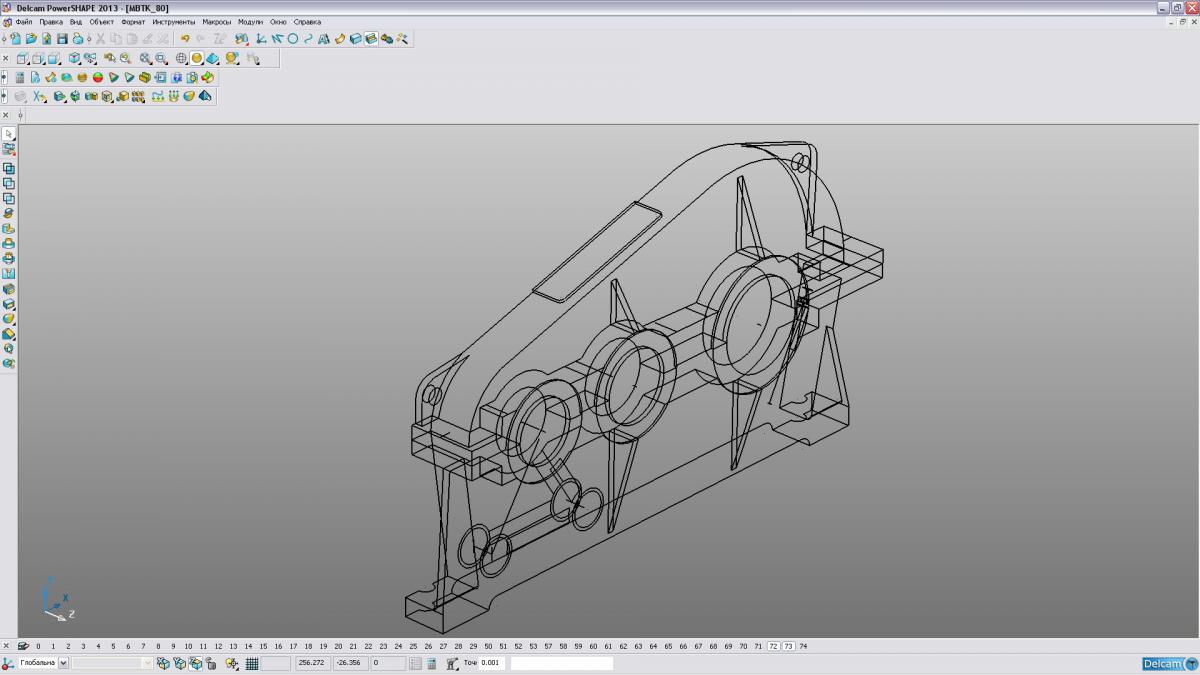Viewport: 1200px width, 675px height.
Task: Click the tolerance field 0.001
Action: point(493,663)
